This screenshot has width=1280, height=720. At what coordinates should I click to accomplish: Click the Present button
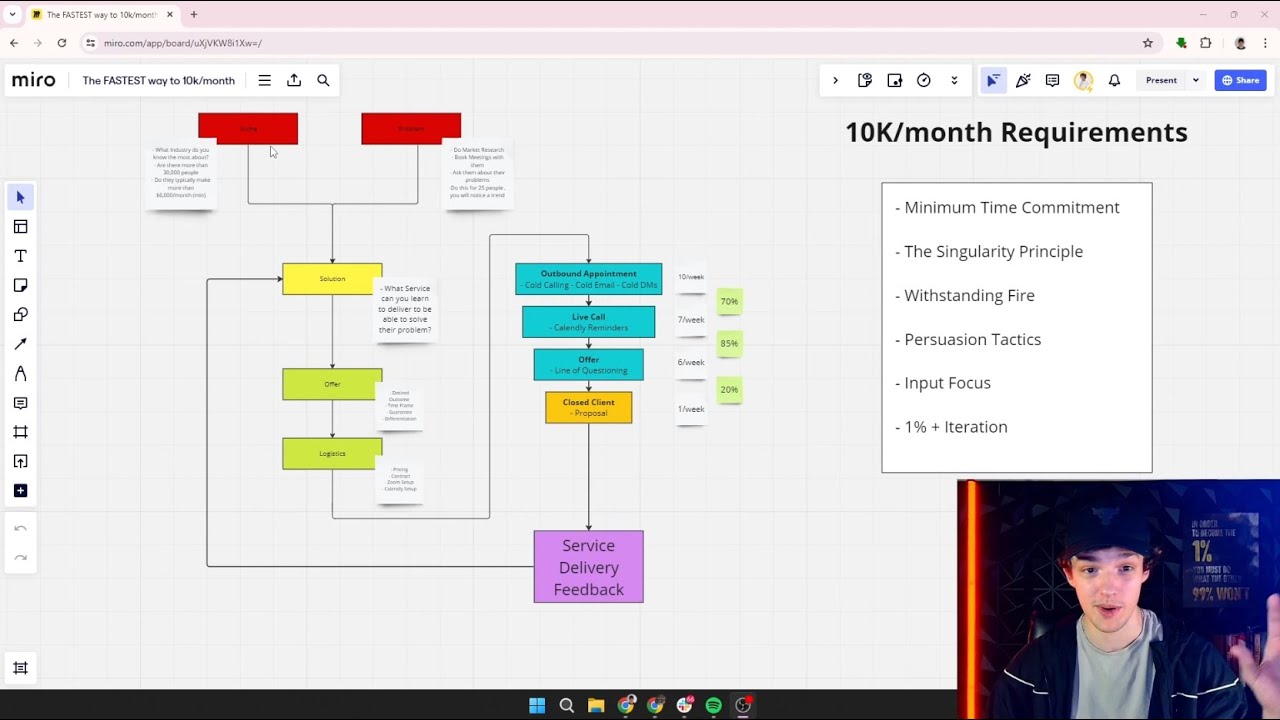coord(1161,80)
